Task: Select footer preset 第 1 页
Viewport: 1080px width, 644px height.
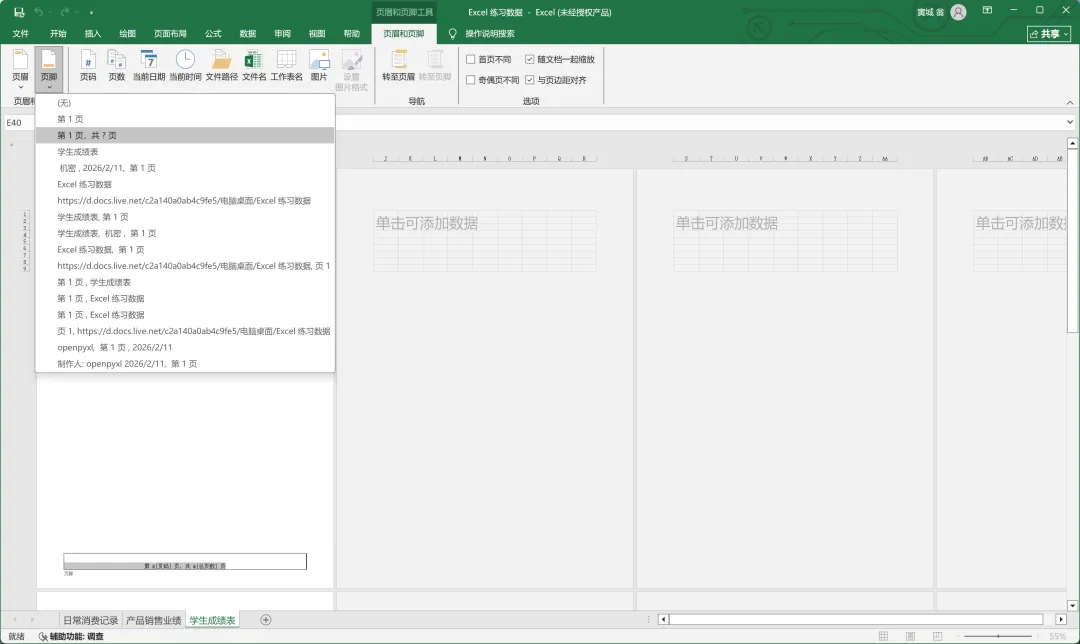Action: [185, 119]
